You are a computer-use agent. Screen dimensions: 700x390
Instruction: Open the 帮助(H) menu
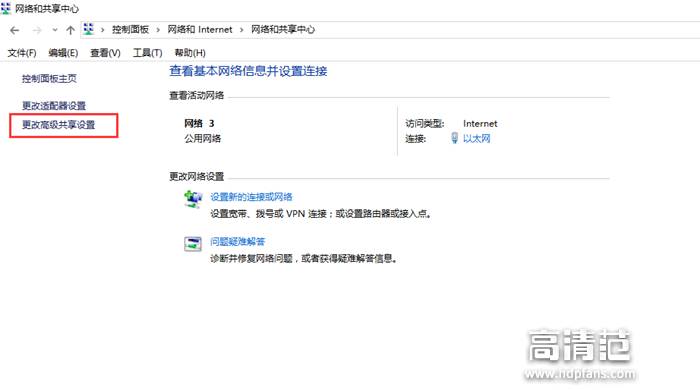190,53
